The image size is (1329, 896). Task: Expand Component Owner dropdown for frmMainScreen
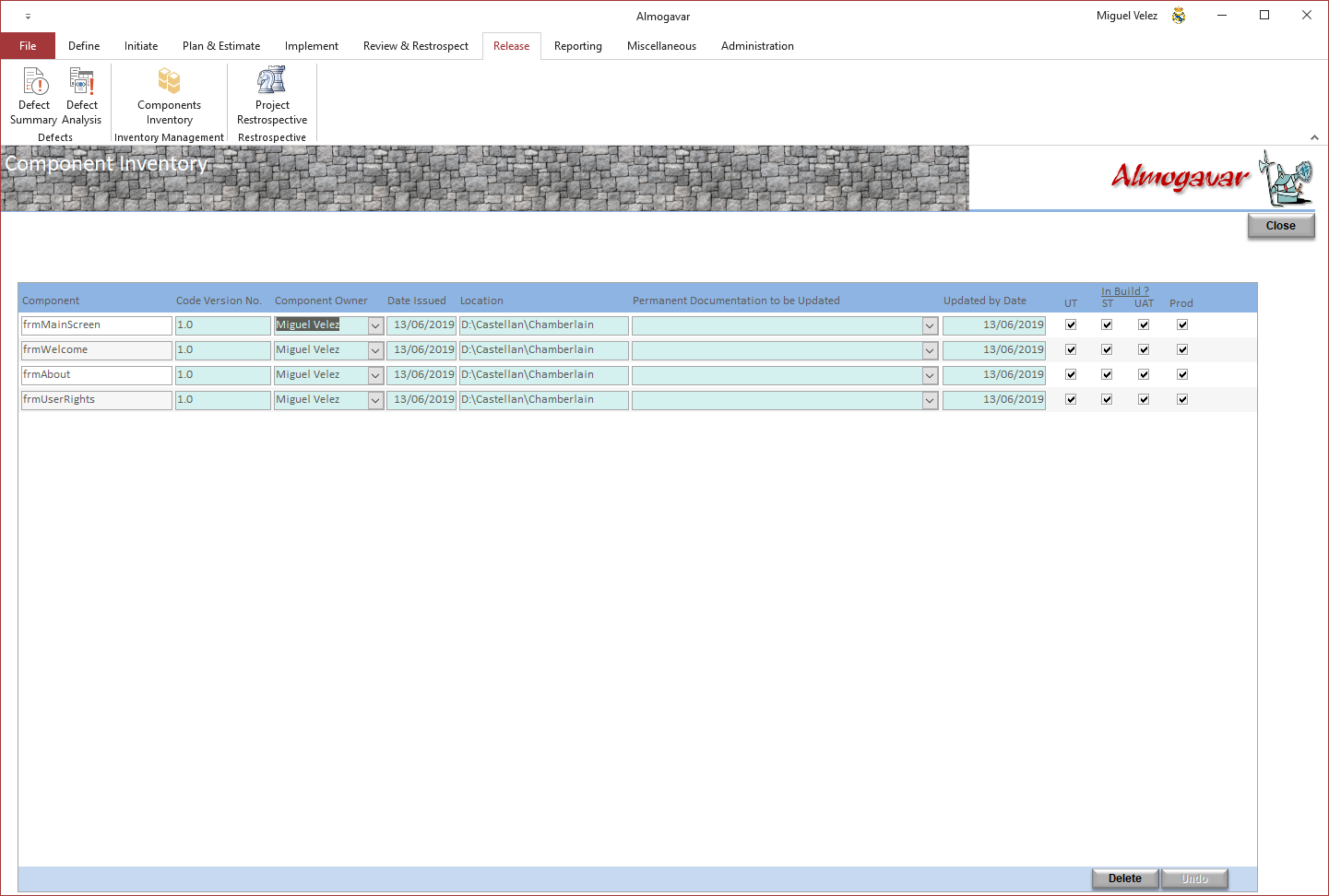[x=375, y=325]
